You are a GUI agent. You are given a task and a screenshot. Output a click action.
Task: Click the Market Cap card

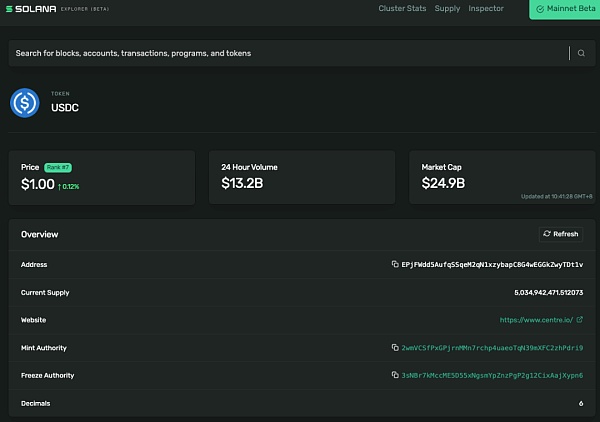pyautogui.click(x=502, y=178)
